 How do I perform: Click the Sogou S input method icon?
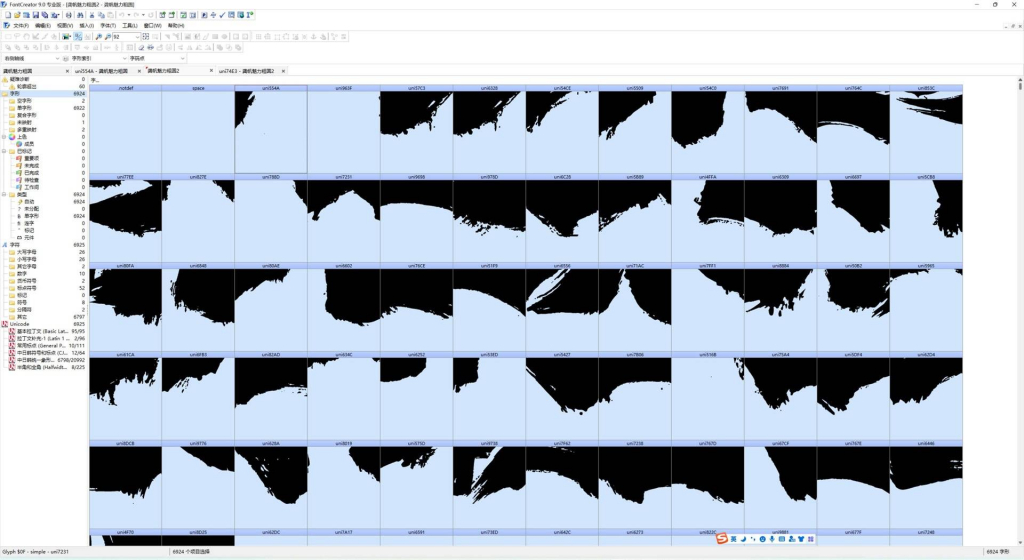point(722,538)
